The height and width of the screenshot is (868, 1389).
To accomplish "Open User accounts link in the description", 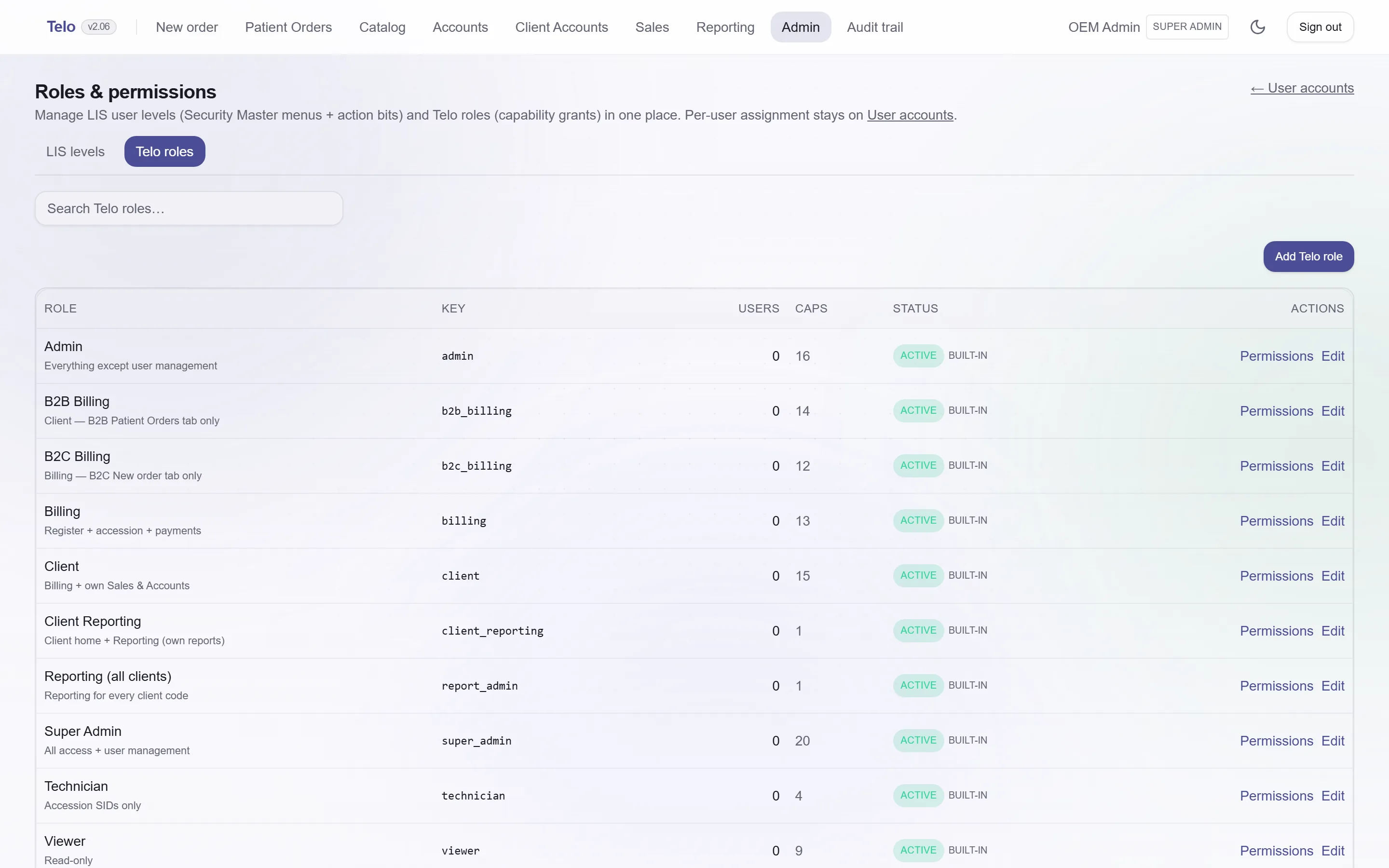I will click(x=910, y=115).
